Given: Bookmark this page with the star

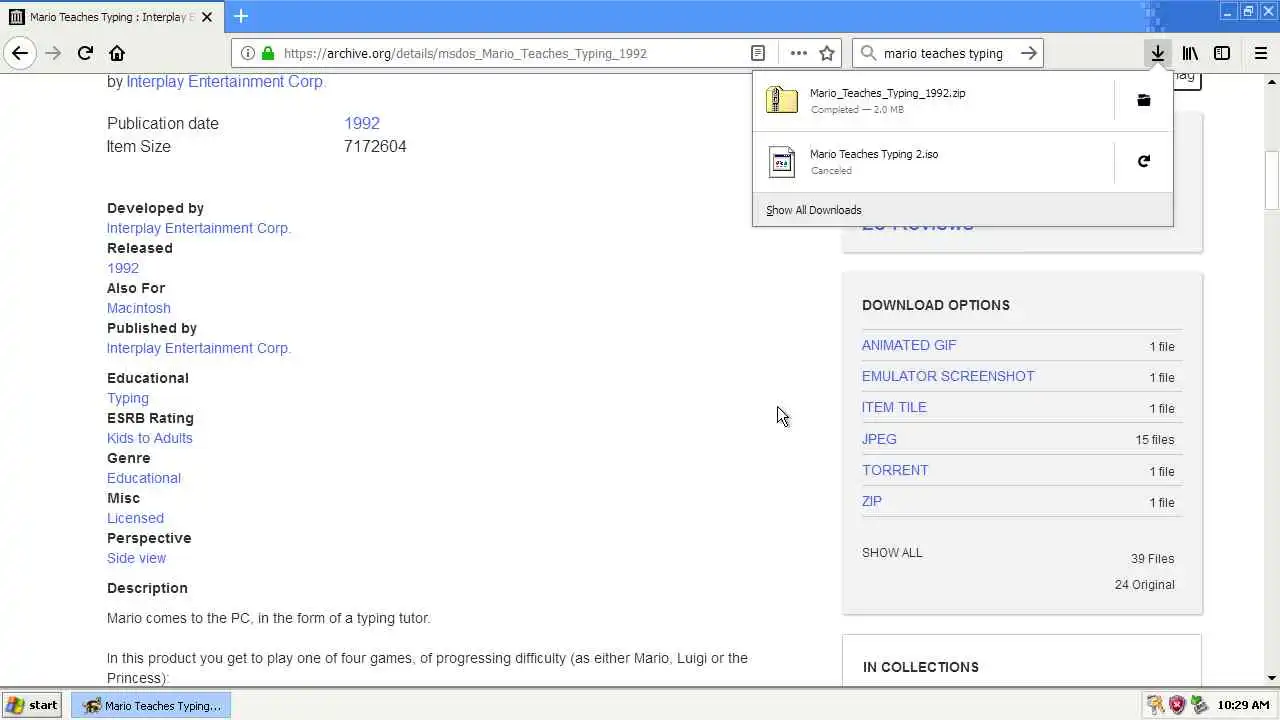Looking at the screenshot, I should (827, 53).
